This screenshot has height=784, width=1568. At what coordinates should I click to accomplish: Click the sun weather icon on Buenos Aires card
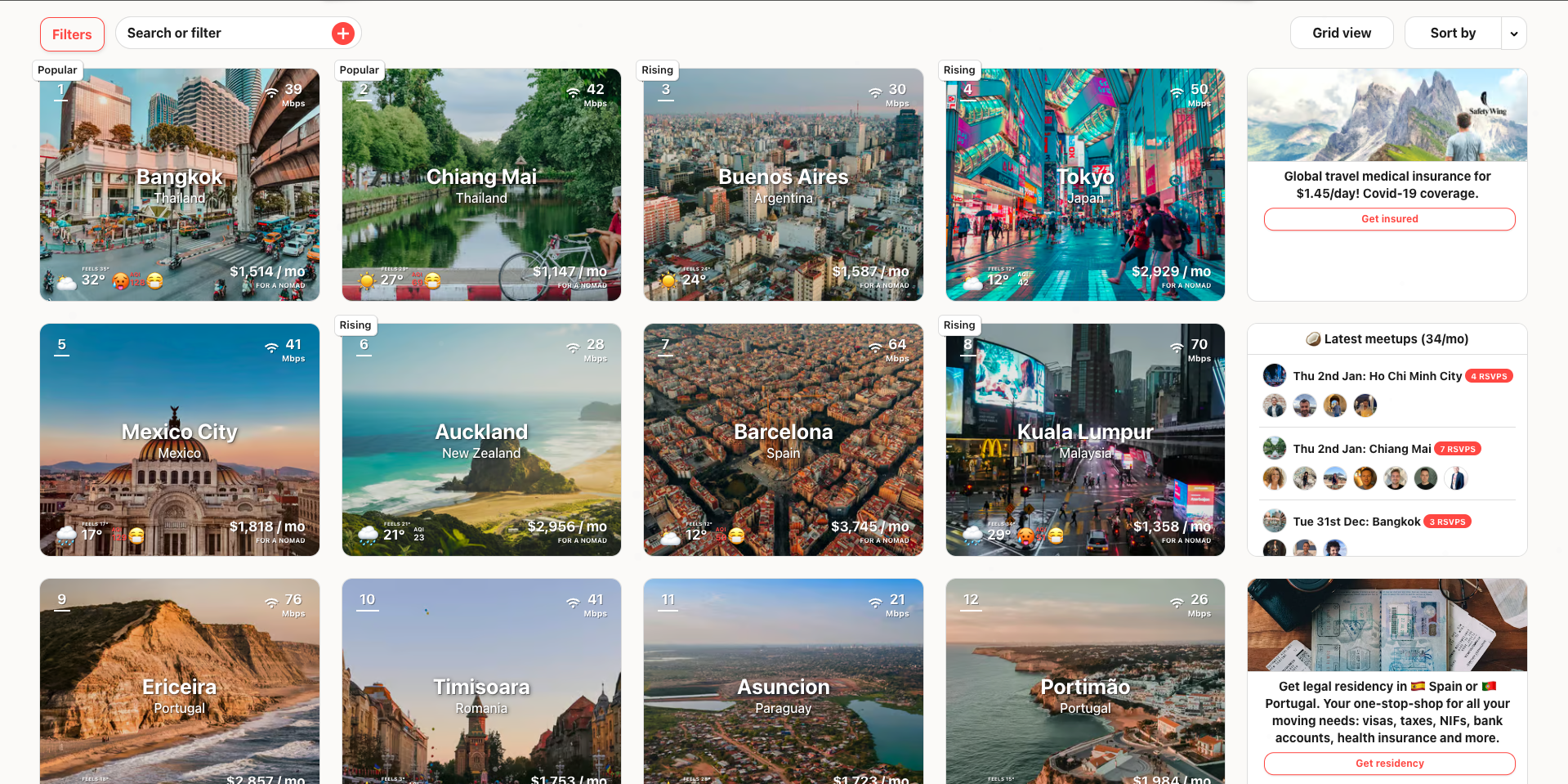click(x=669, y=281)
